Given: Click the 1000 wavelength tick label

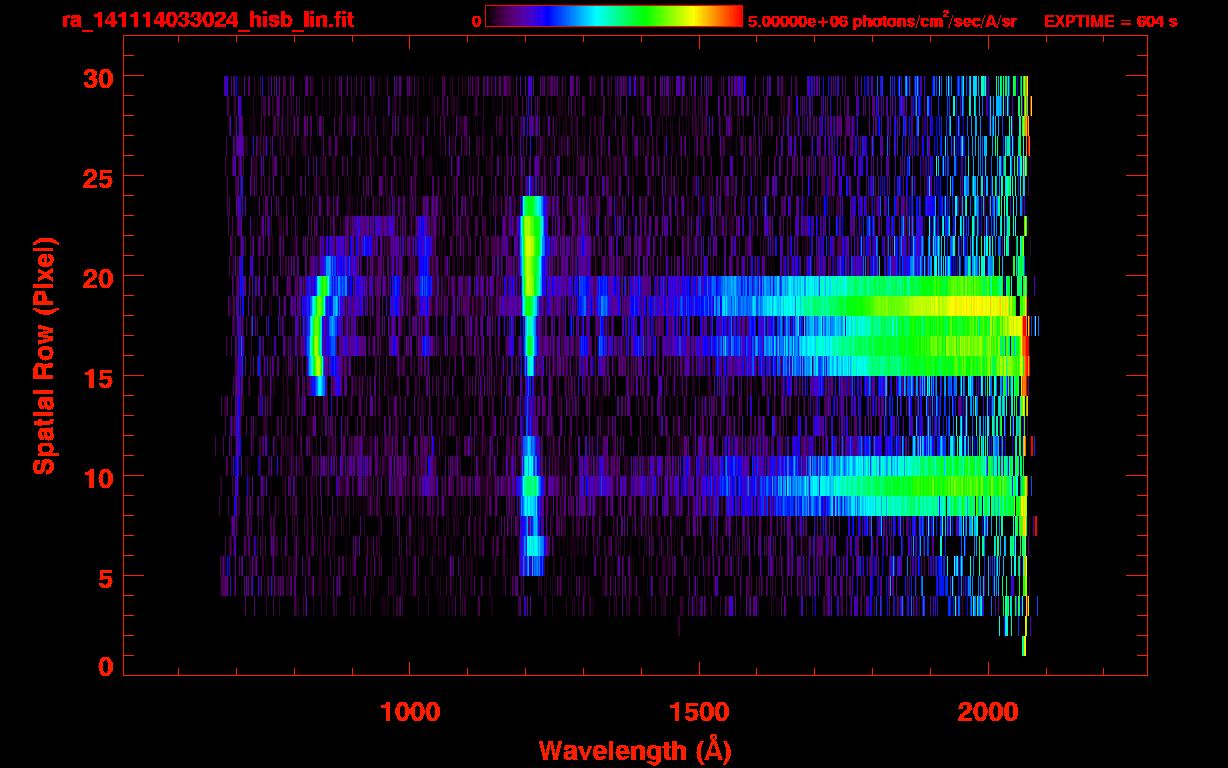Looking at the screenshot, I should 410,711.
